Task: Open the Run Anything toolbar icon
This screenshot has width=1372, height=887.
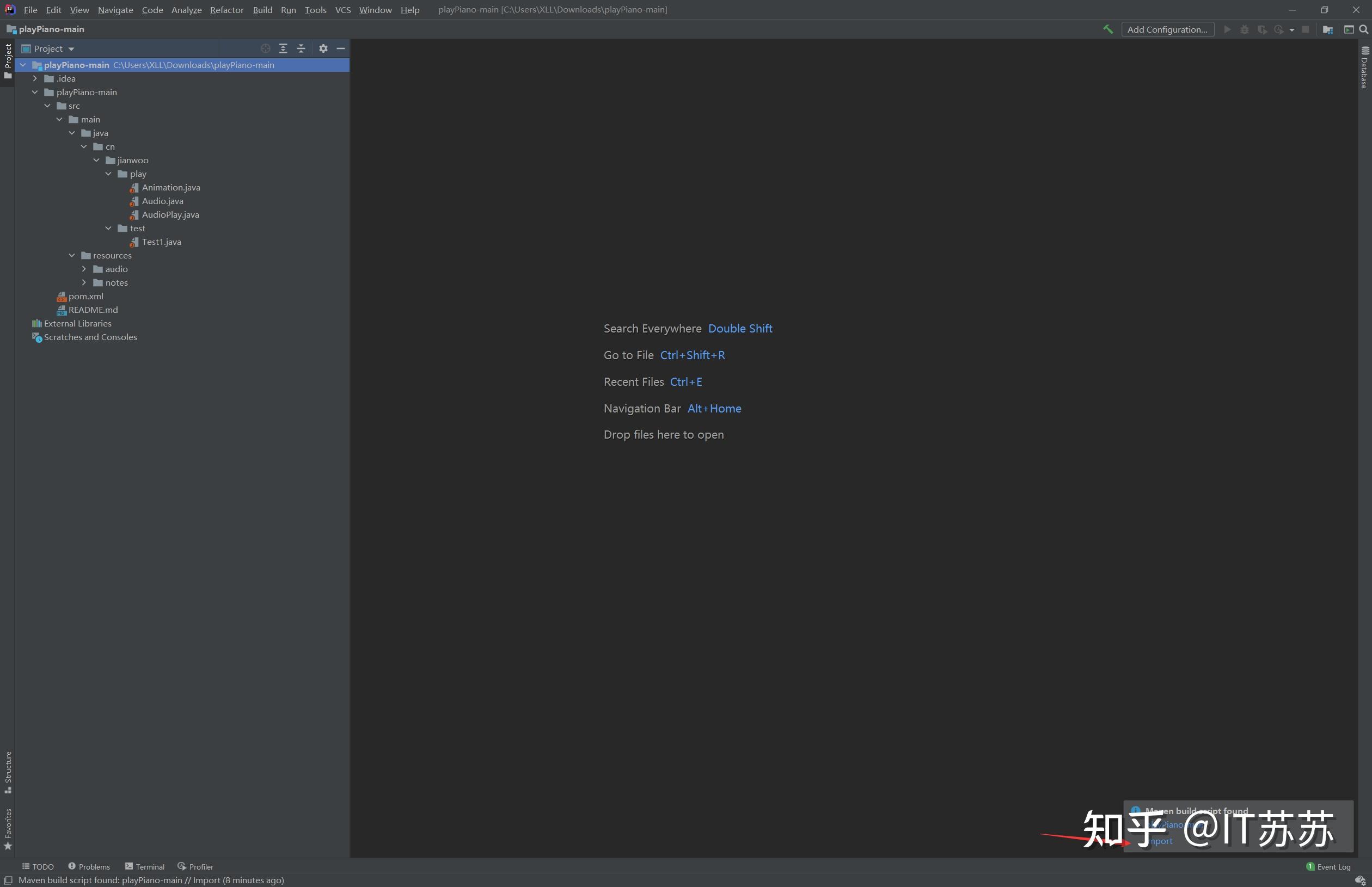Action: pyautogui.click(x=1349, y=29)
